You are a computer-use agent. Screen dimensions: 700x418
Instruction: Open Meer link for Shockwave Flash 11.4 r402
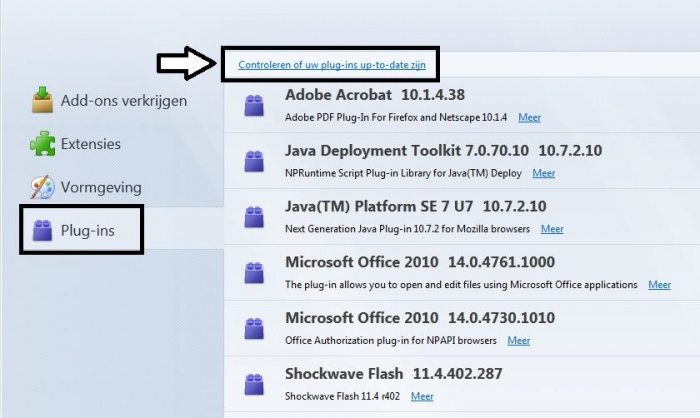(422, 397)
